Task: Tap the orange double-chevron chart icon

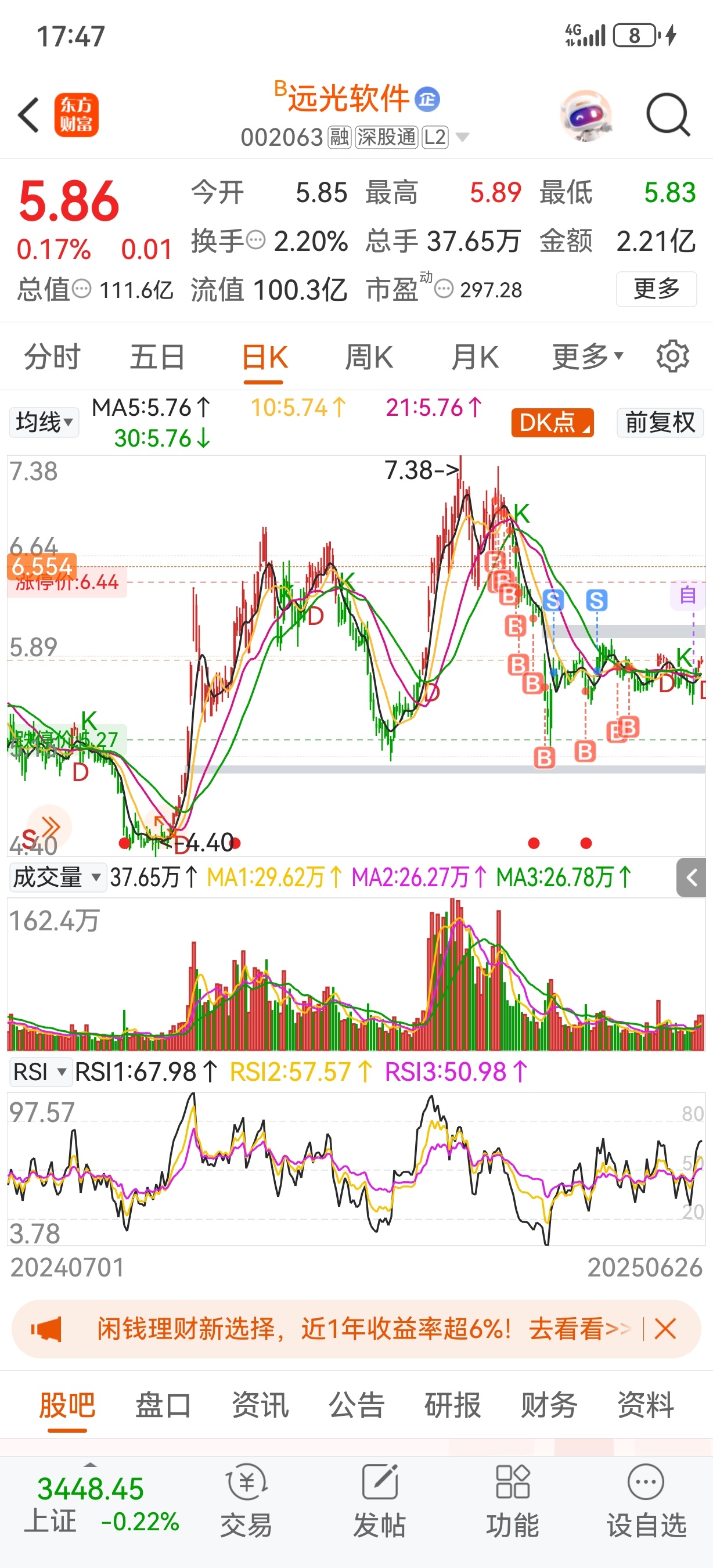Action: coord(49,826)
